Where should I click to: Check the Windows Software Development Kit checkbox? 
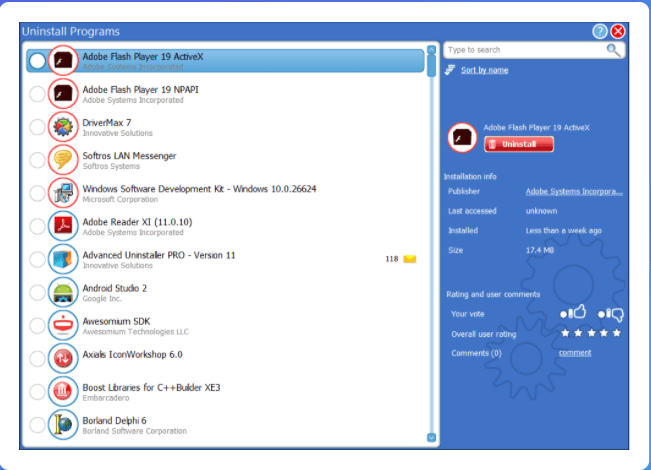[37, 193]
